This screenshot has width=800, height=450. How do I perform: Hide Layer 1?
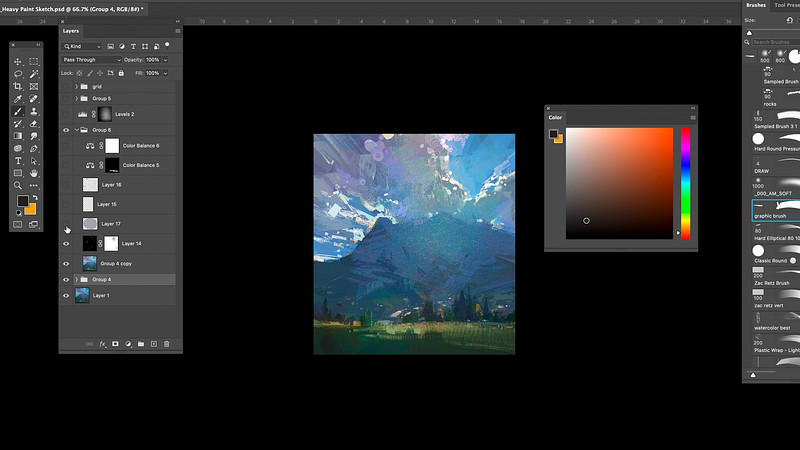[66, 295]
